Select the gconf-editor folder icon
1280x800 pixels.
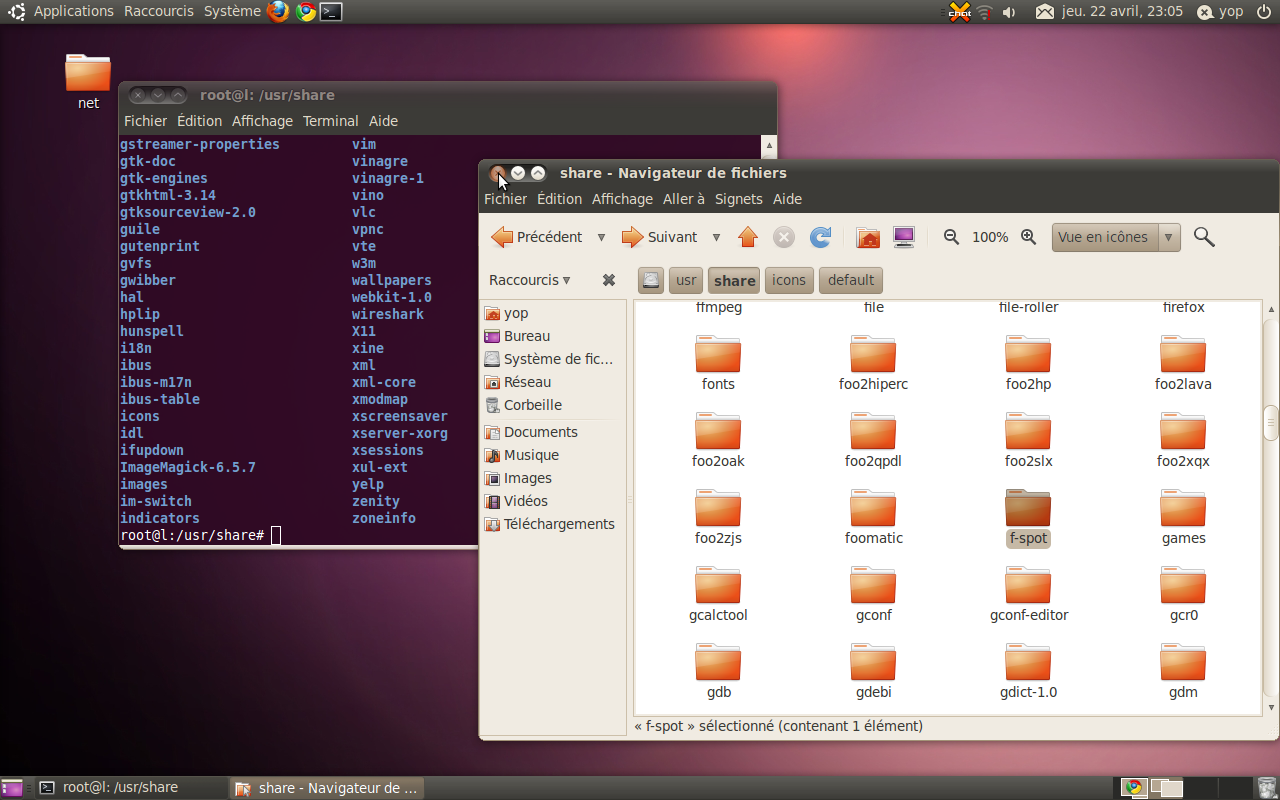click(x=1028, y=585)
